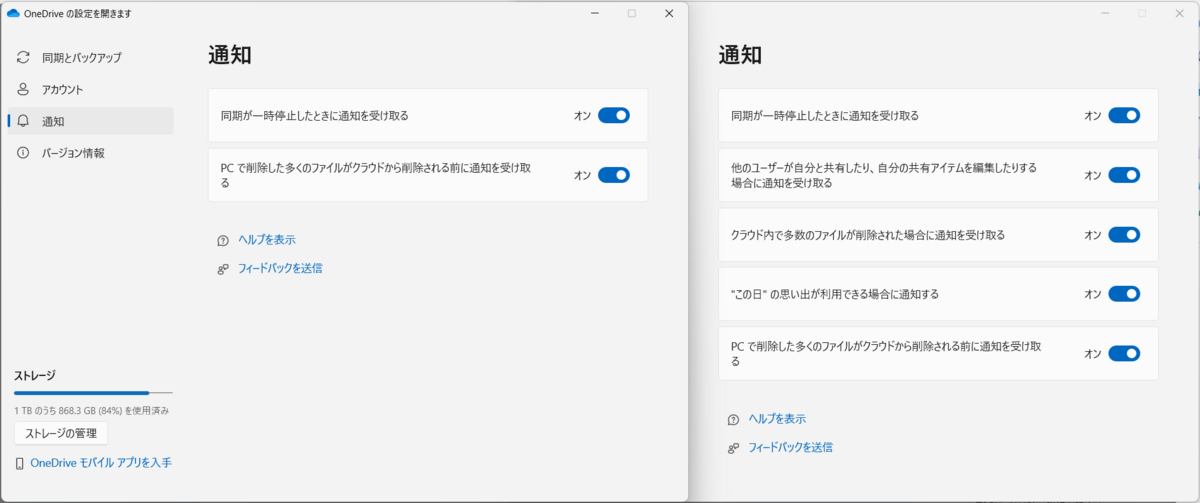This screenshot has height=503, width=1200.
Task: Click the info icon beside バージョン情報
Action: point(23,153)
